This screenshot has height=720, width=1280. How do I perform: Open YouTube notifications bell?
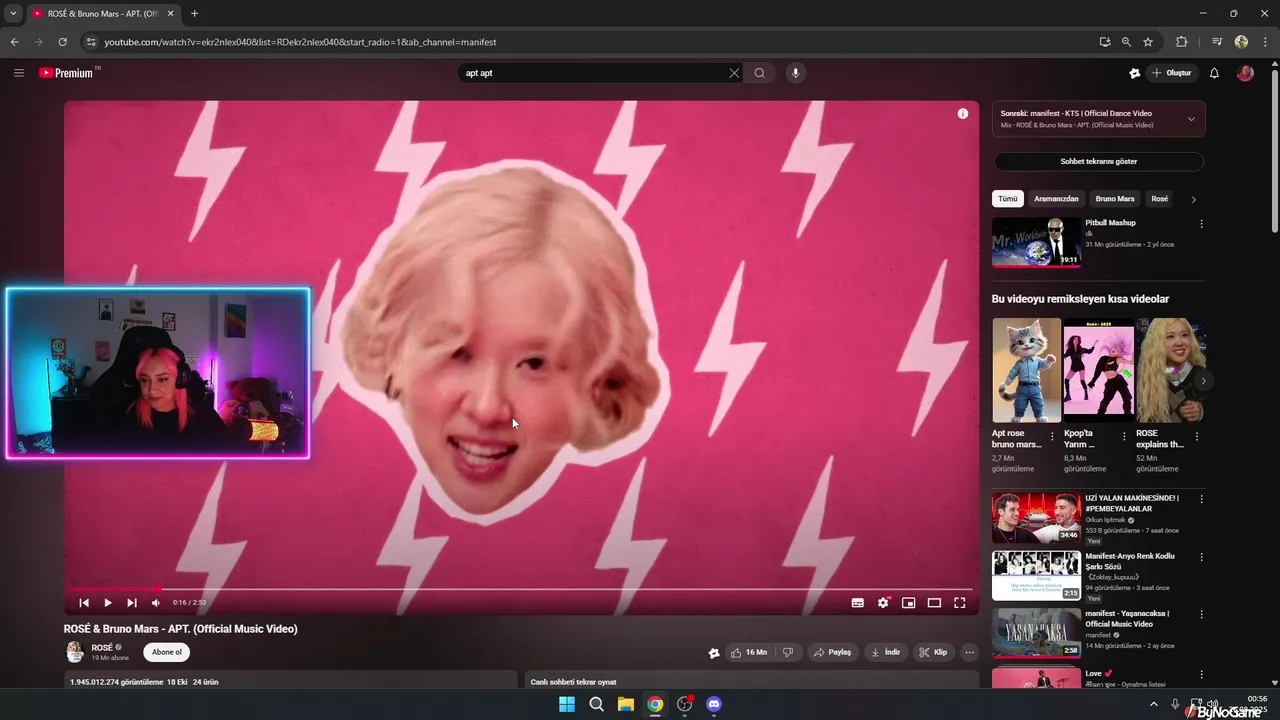pyautogui.click(x=1214, y=73)
